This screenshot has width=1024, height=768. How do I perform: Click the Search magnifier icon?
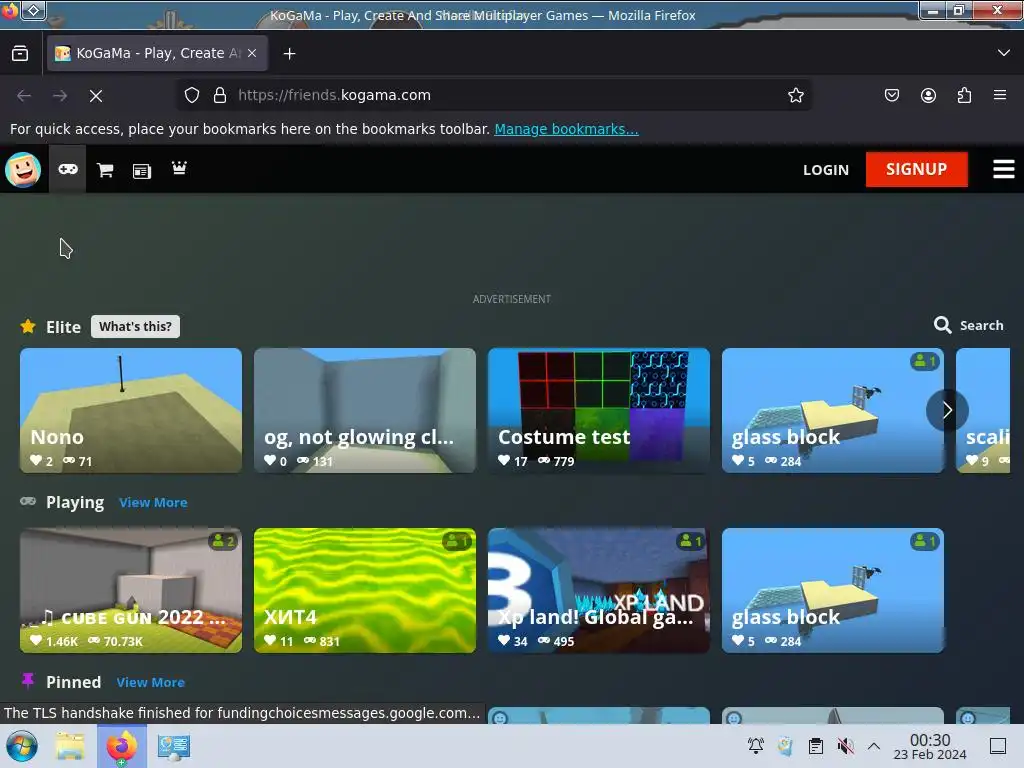click(942, 325)
